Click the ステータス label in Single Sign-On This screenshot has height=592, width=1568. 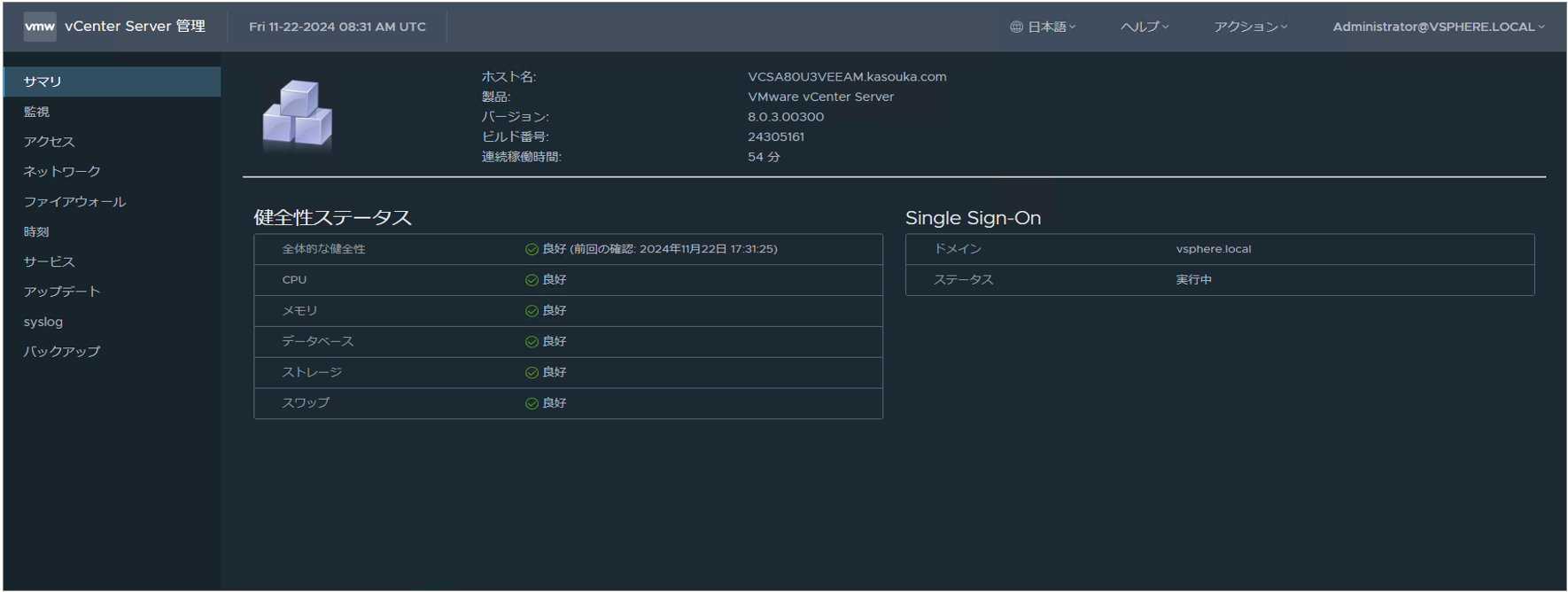click(x=964, y=280)
